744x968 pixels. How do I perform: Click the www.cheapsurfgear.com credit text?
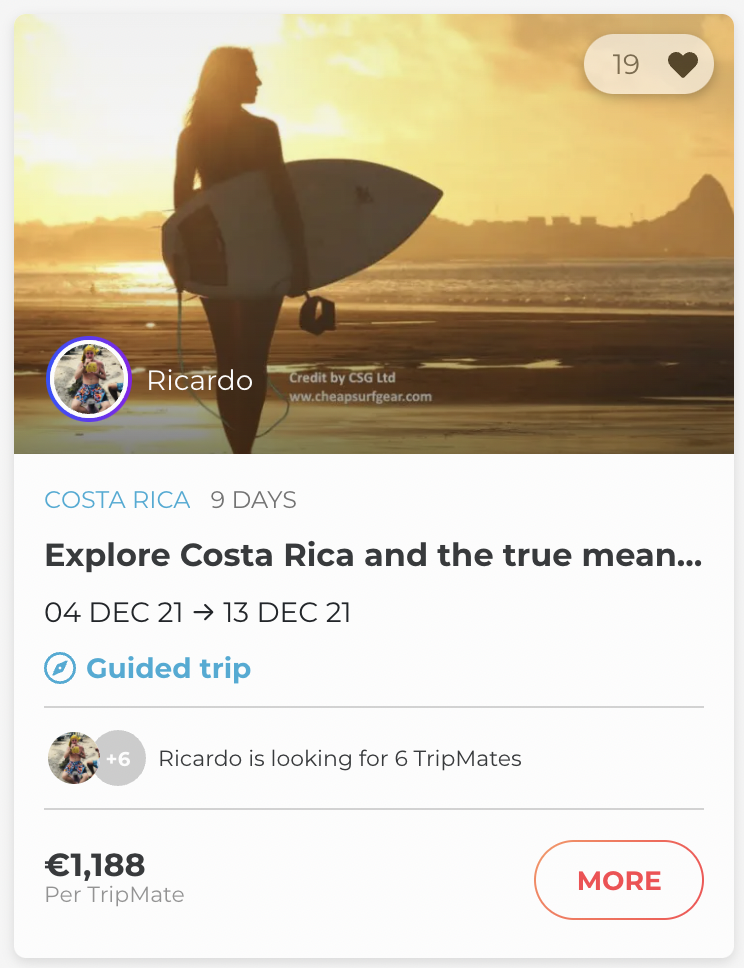tap(360, 396)
